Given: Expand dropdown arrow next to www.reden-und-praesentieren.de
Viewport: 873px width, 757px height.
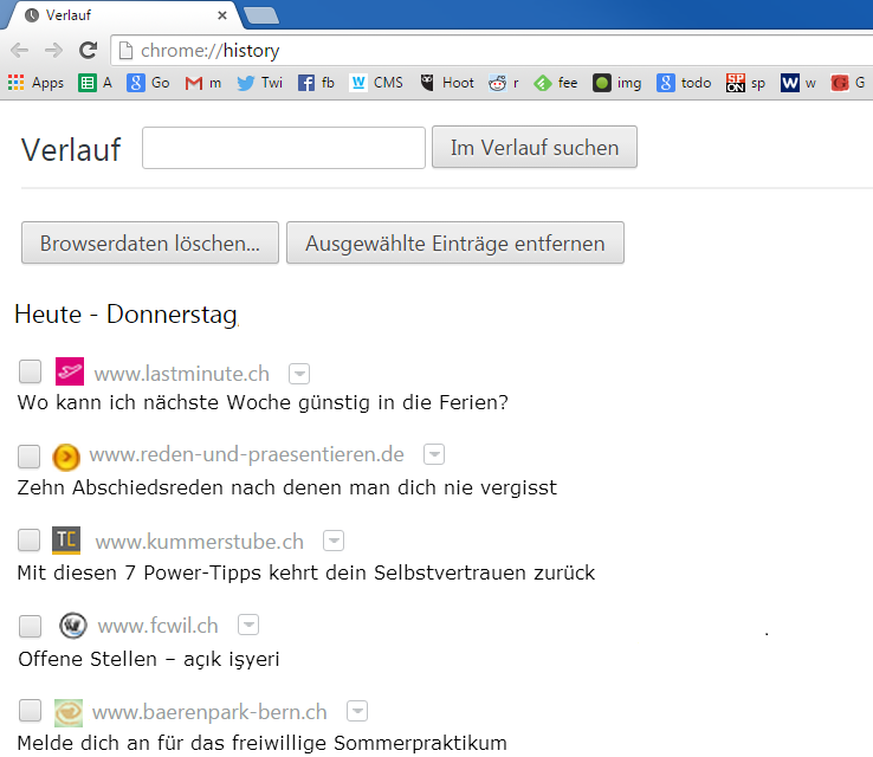Looking at the screenshot, I should (x=433, y=454).
